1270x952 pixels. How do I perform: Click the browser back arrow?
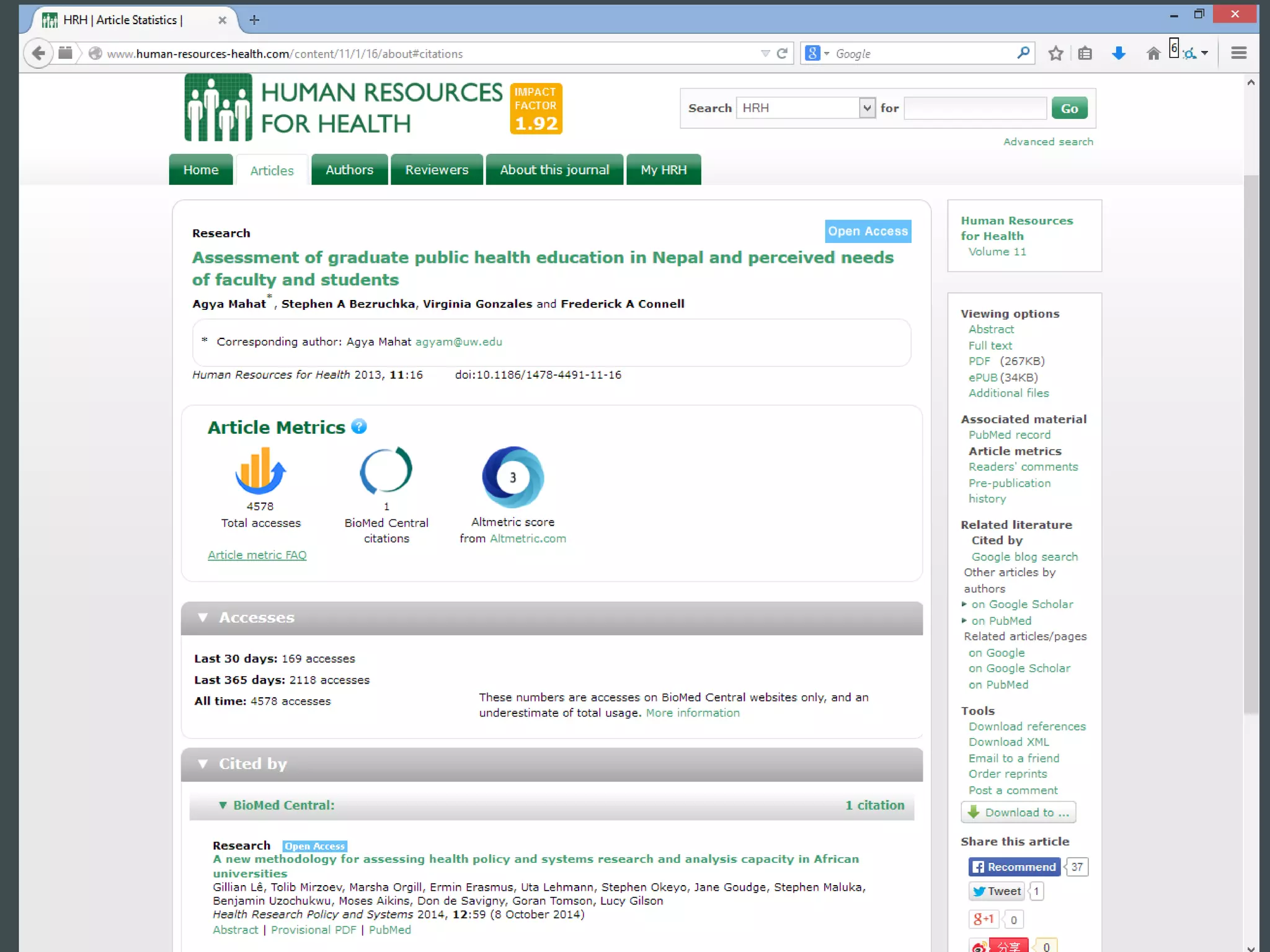pos(38,53)
